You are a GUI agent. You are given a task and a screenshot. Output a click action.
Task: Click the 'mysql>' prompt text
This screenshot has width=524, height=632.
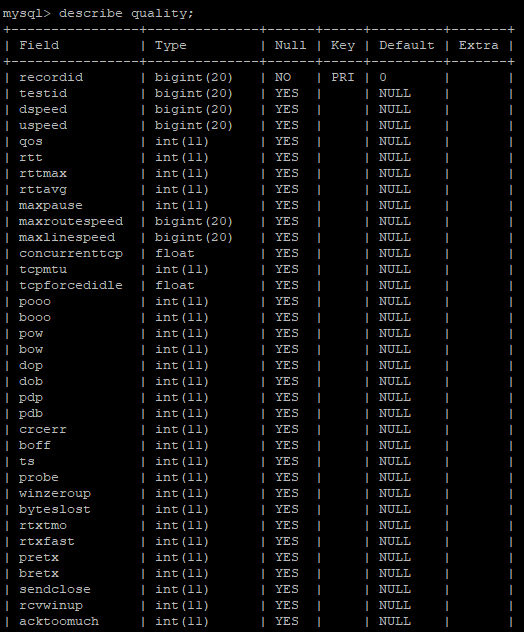coord(27,14)
